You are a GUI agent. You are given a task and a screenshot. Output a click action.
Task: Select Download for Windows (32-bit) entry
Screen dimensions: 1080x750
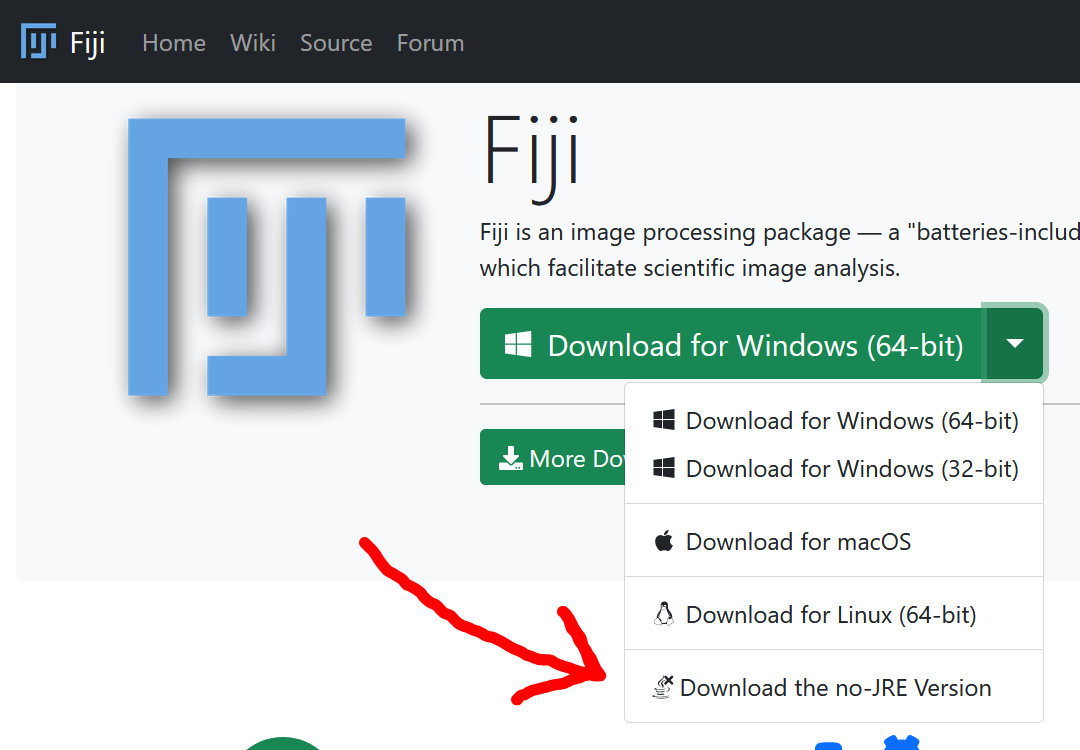pyautogui.click(x=851, y=468)
